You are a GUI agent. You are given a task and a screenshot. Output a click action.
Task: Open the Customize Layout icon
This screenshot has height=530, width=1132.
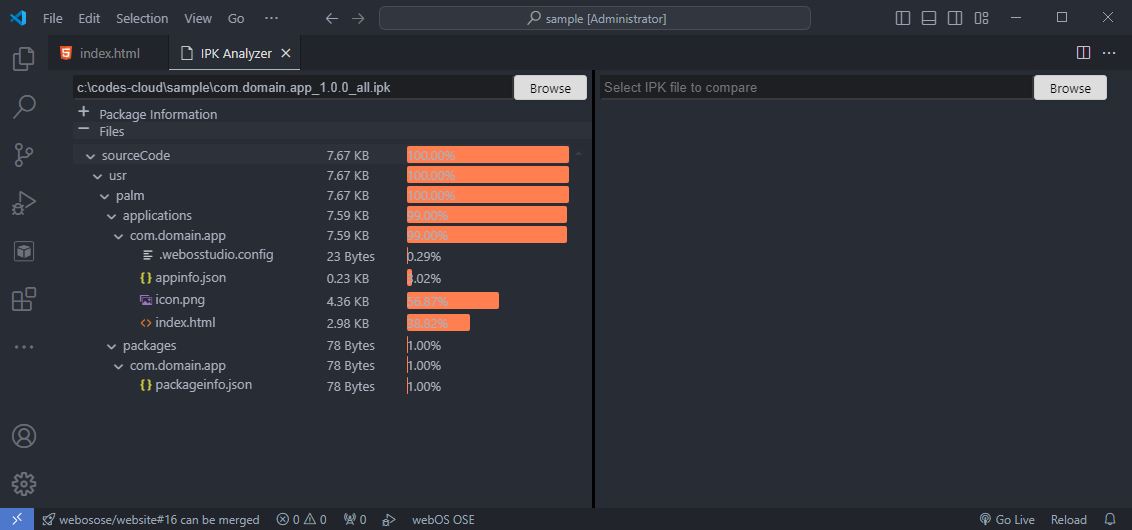981,18
